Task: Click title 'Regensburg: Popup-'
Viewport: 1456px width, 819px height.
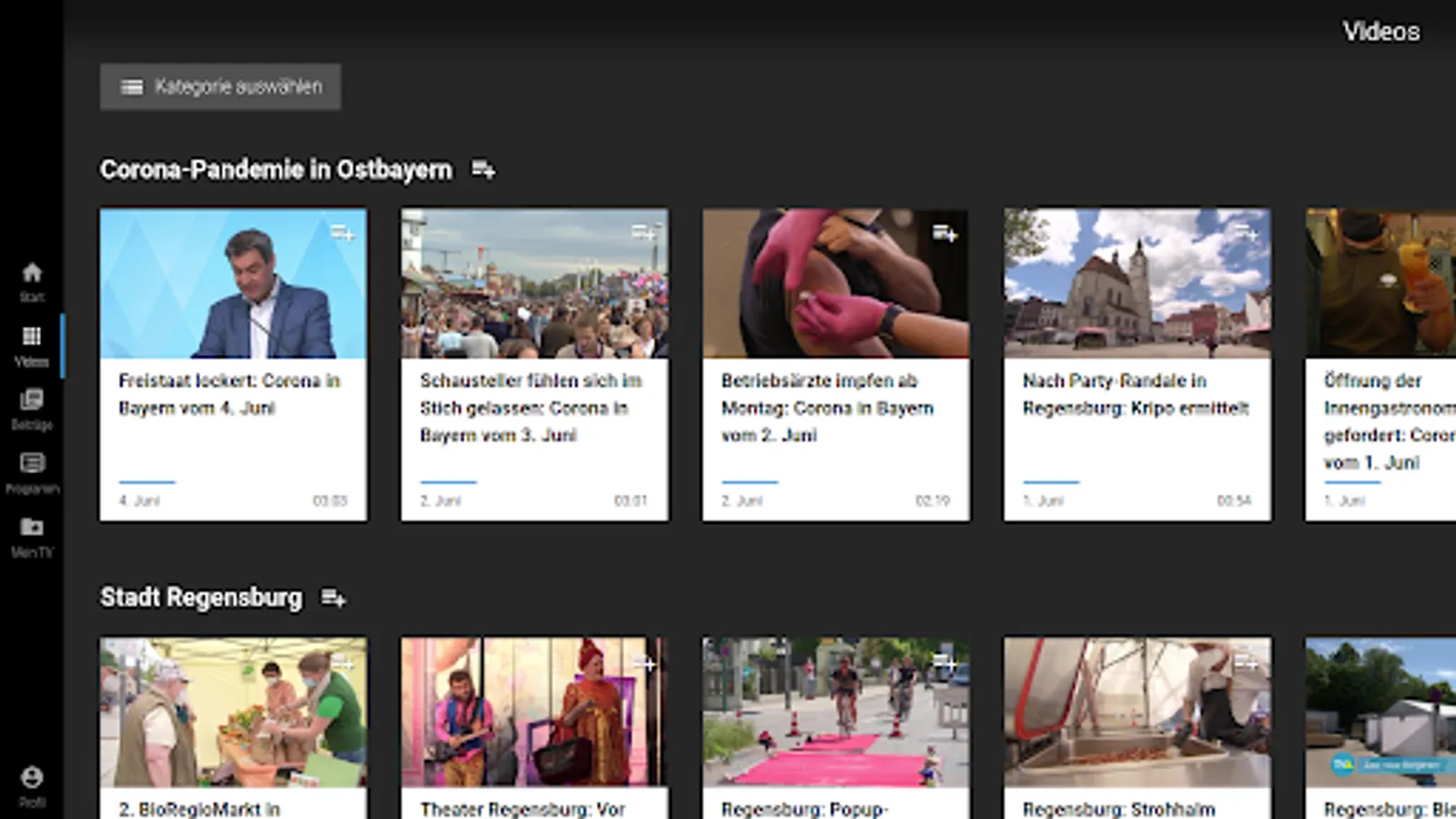Action: click(x=804, y=809)
